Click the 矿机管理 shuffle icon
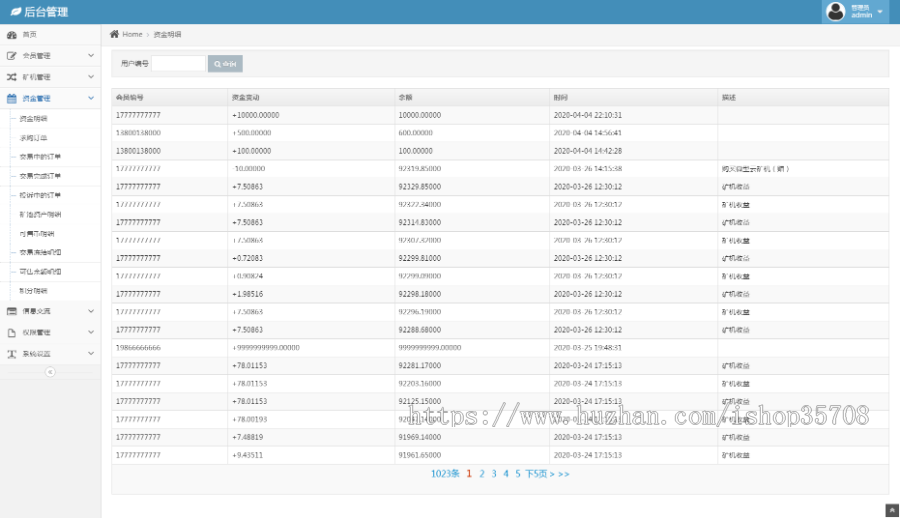The image size is (900, 518). point(12,77)
